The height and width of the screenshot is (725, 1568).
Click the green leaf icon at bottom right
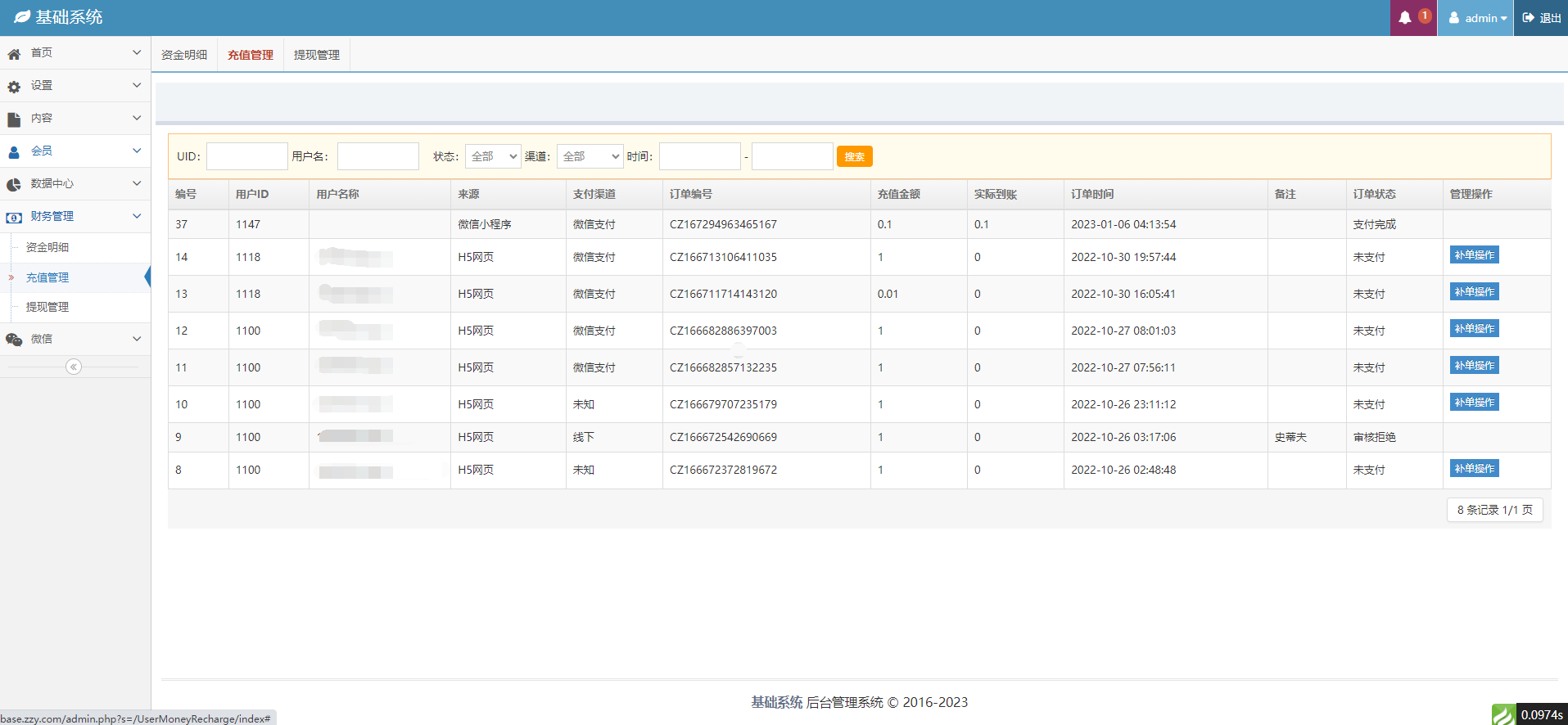[1502, 714]
